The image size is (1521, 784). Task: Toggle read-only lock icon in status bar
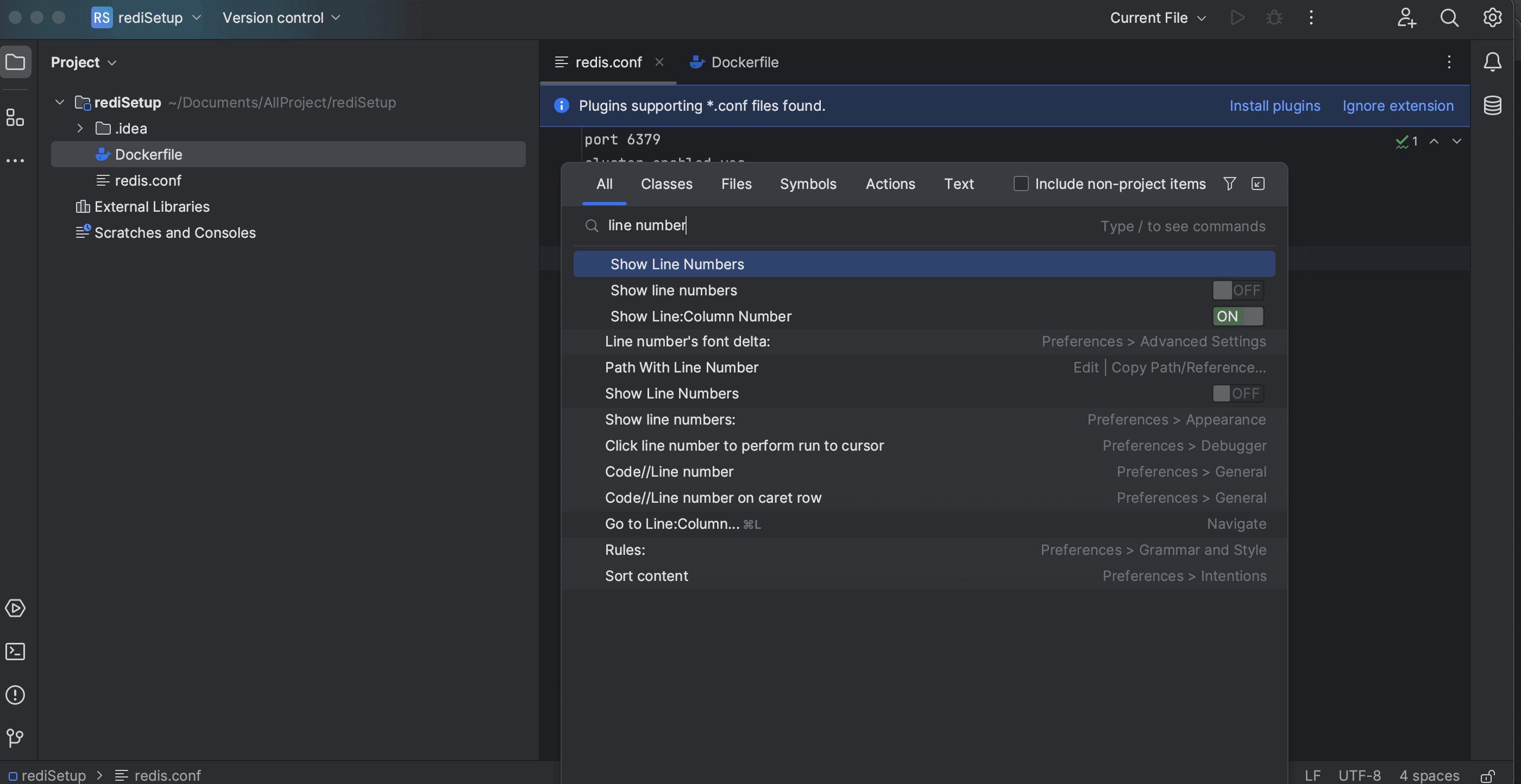pos(1487,776)
